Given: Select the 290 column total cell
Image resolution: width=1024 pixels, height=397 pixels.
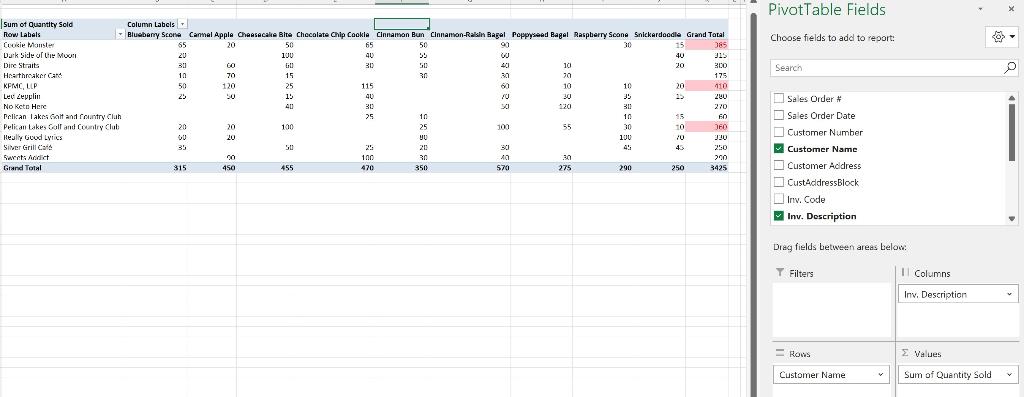Looking at the screenshot, I should point(602,168).
